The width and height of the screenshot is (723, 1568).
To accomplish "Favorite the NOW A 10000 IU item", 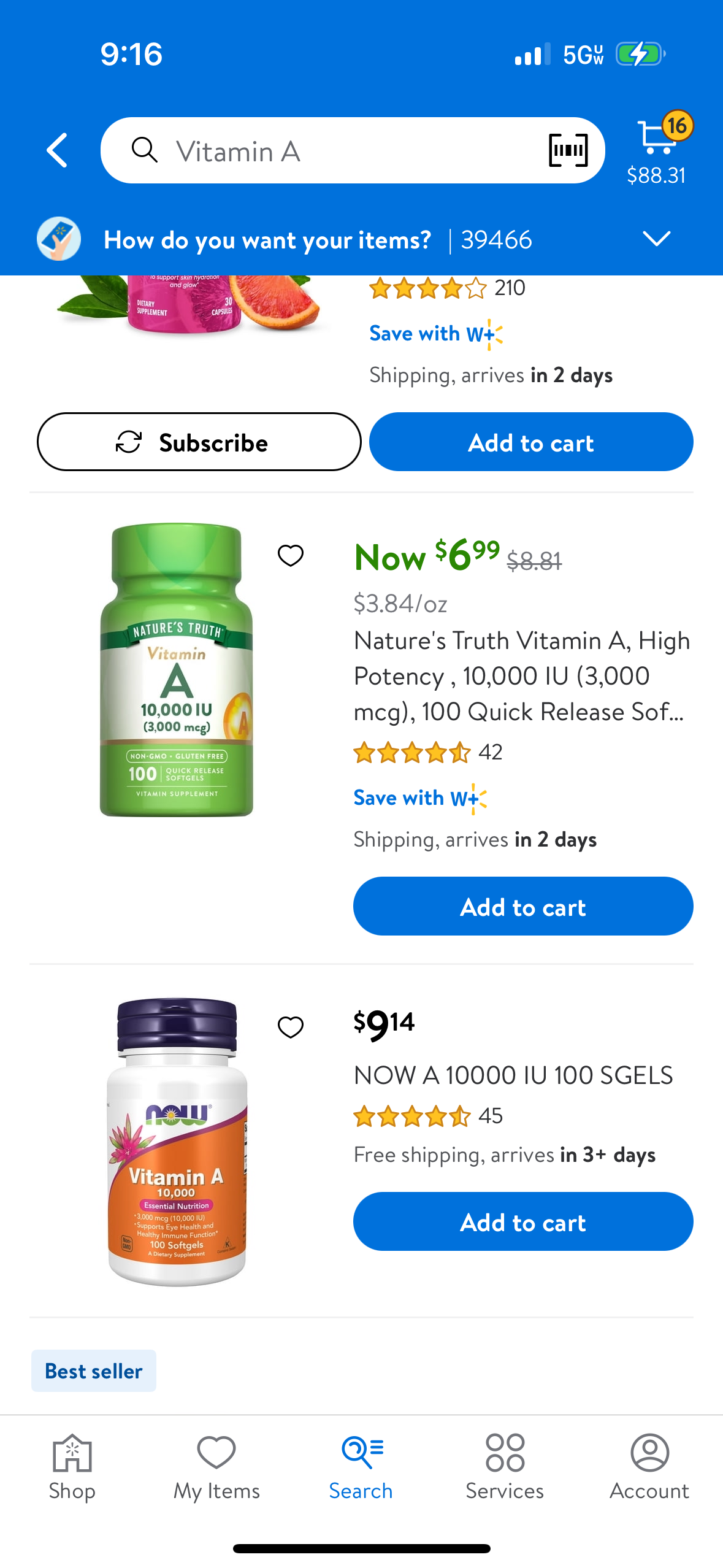I will coord(290,1027).
